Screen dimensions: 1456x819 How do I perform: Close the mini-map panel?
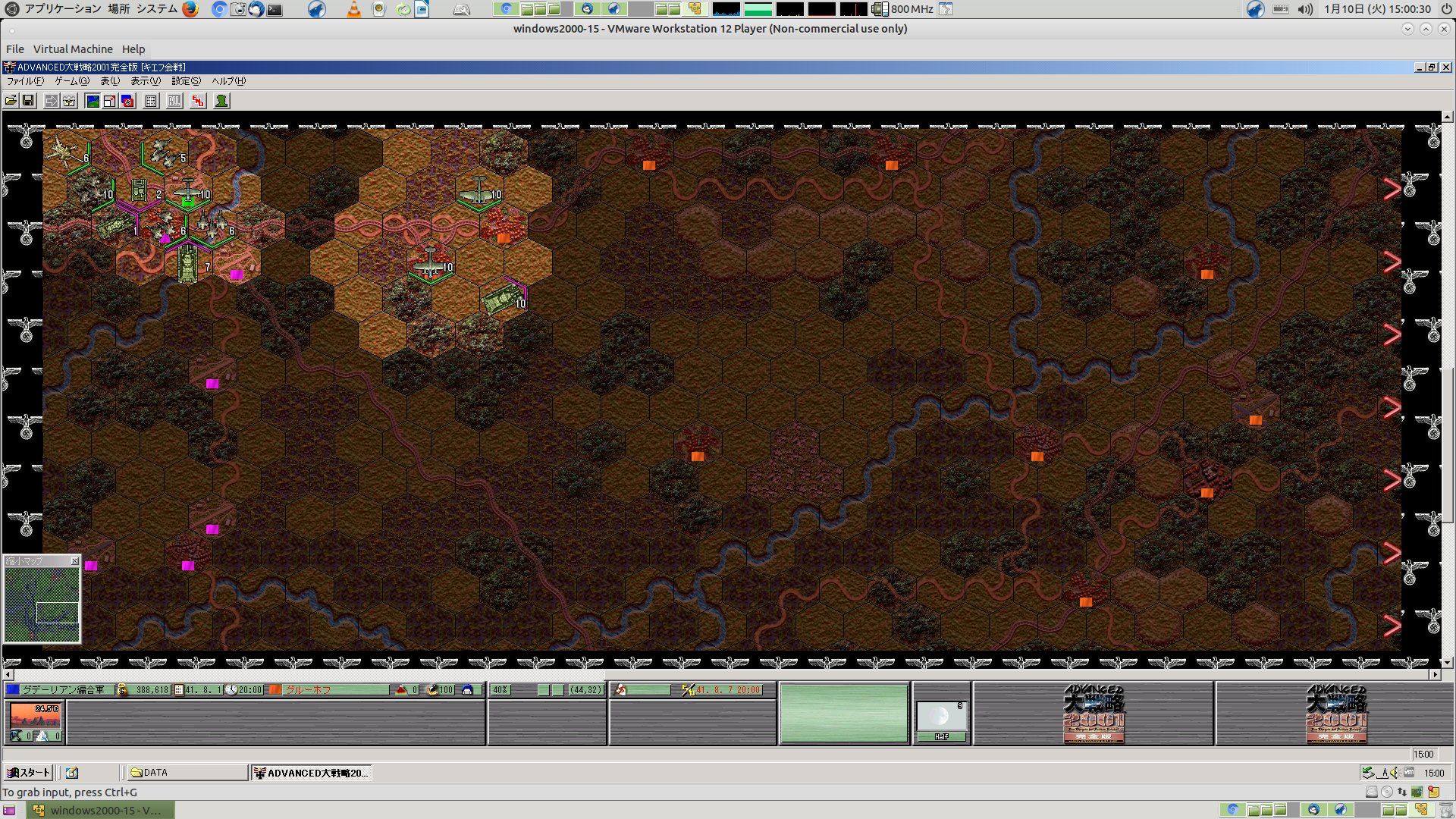tap(74, 561)
